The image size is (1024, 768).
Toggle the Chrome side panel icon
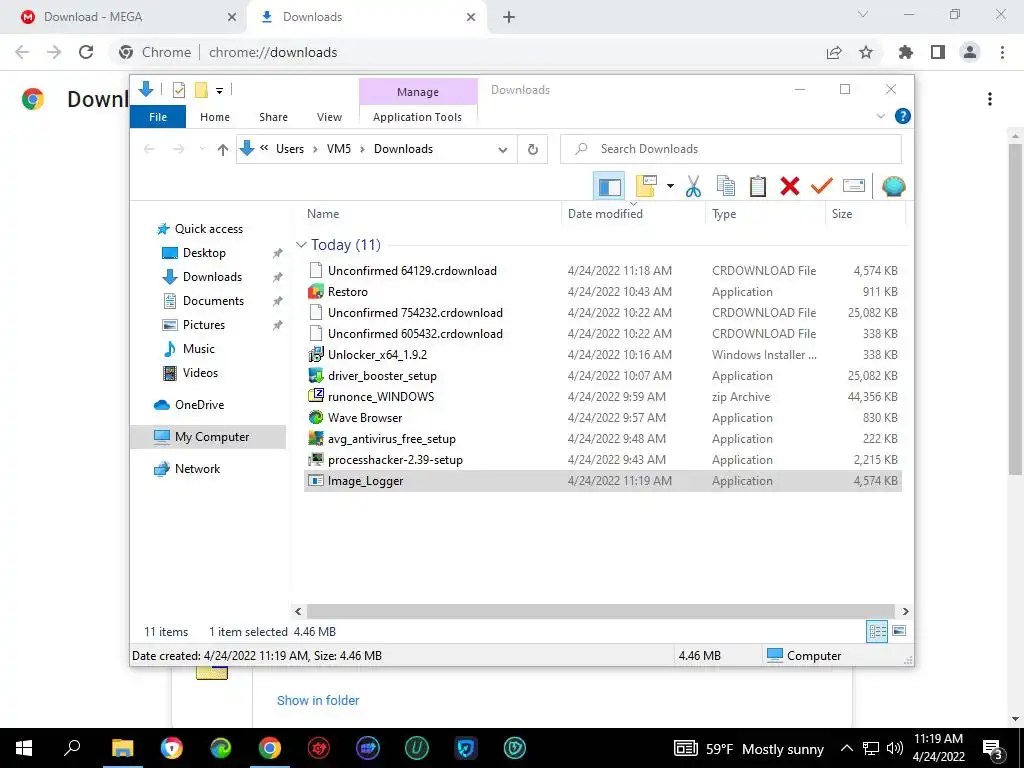pos(938,52)
